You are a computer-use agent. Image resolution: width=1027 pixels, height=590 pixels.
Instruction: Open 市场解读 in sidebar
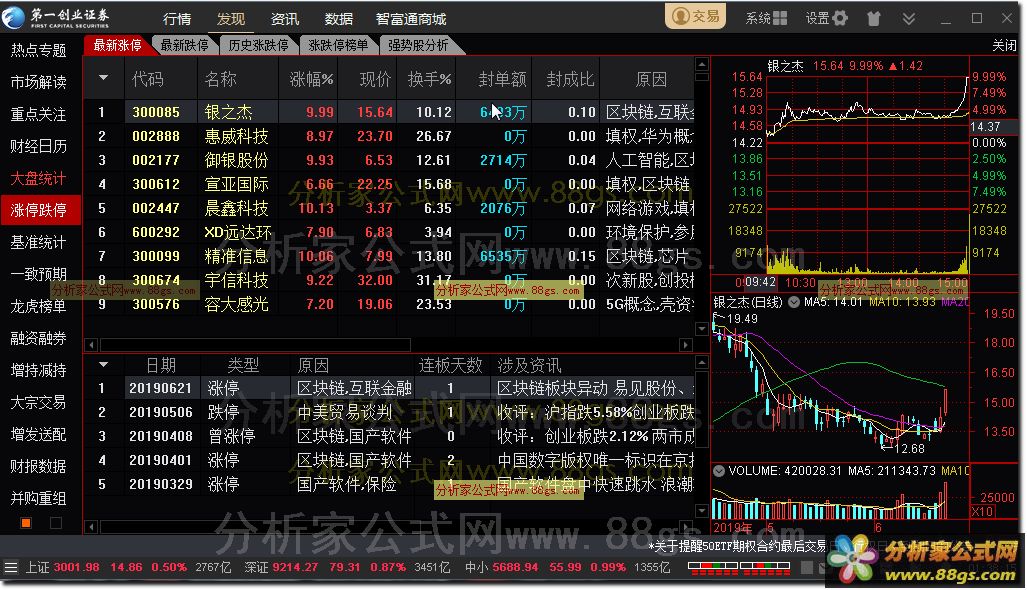point(38,82)
